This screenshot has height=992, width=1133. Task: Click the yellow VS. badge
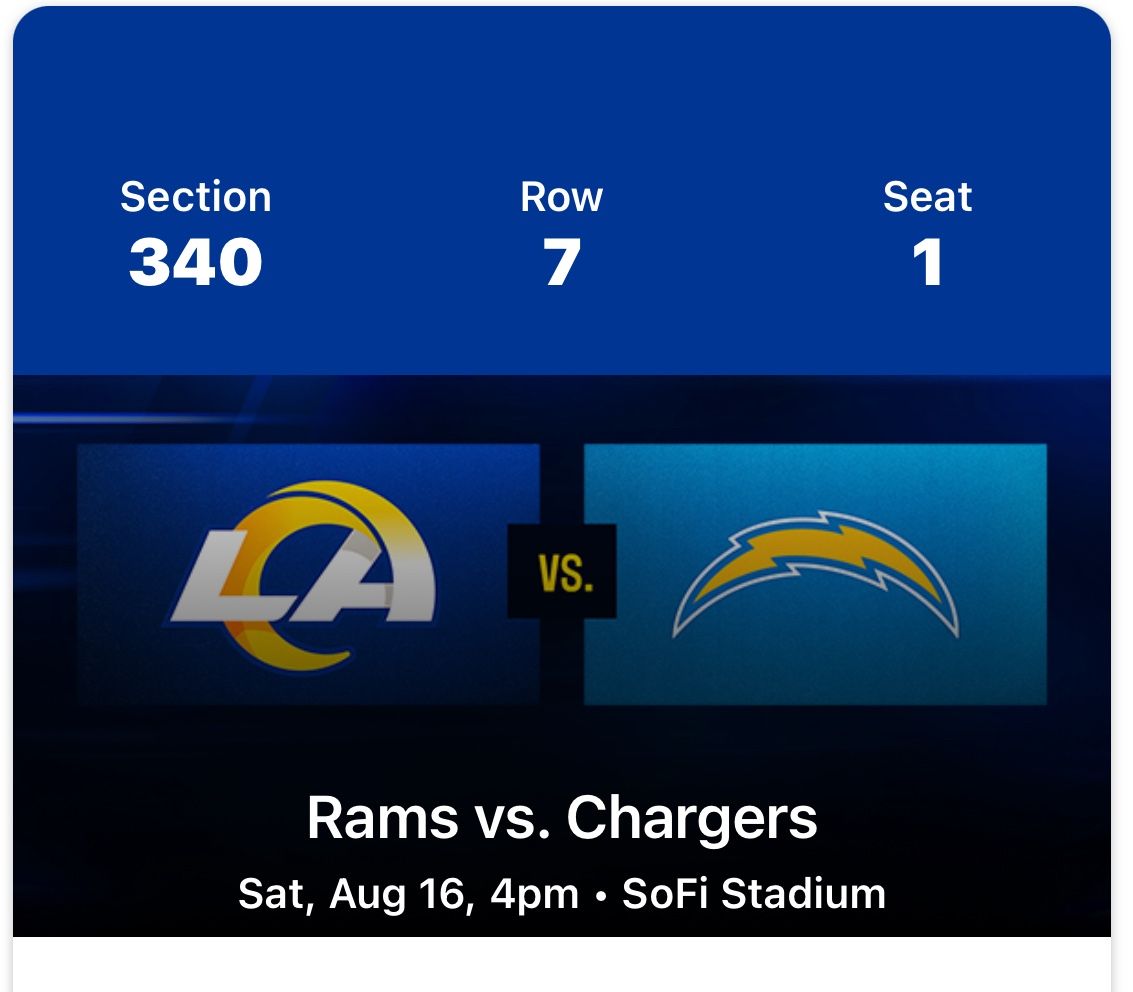tap(562, 572)
